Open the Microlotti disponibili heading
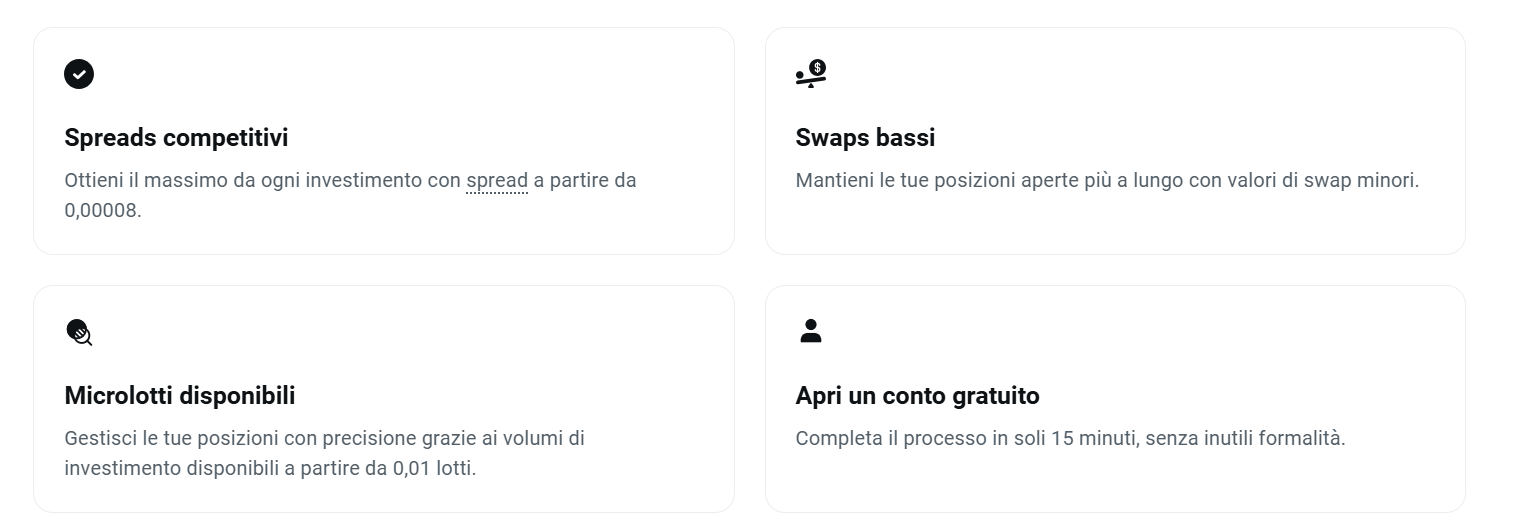 180,396
